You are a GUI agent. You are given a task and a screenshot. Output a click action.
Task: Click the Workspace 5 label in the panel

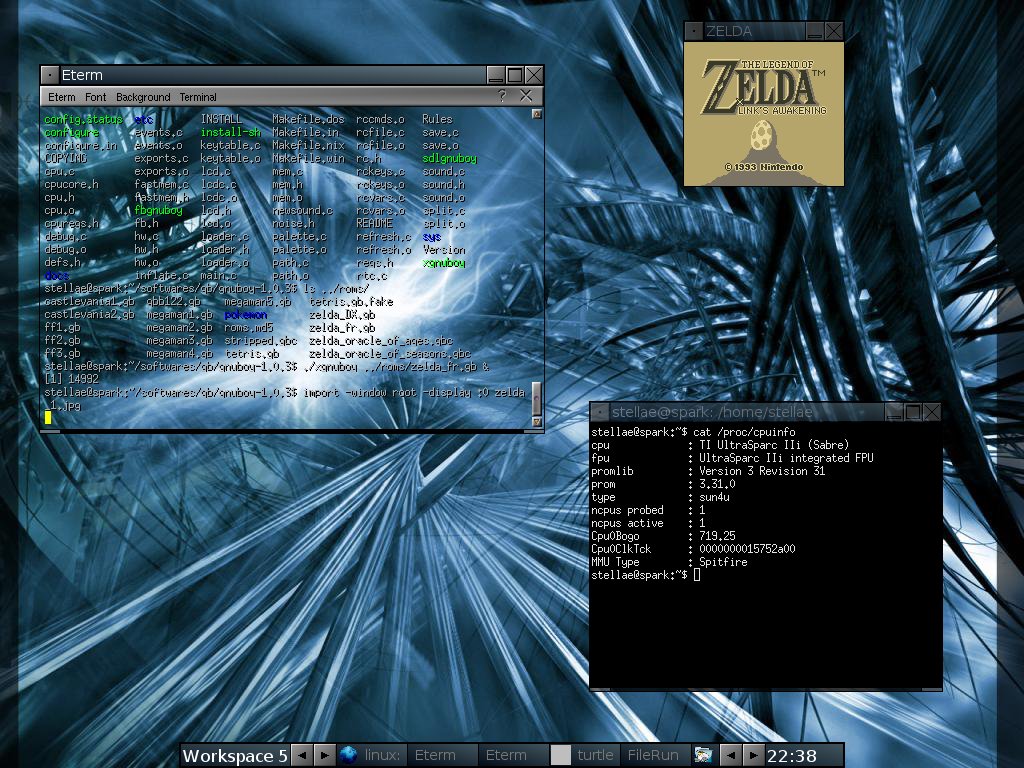coord(234,756)
